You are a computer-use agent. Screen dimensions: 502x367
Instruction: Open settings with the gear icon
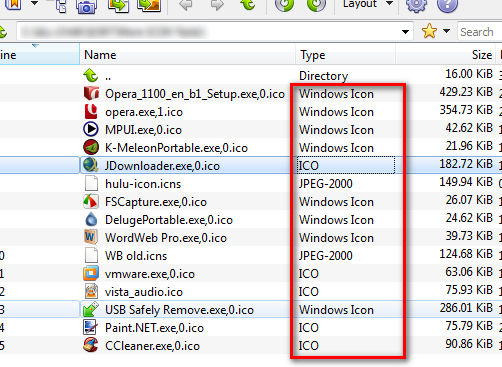click(416, 5)
